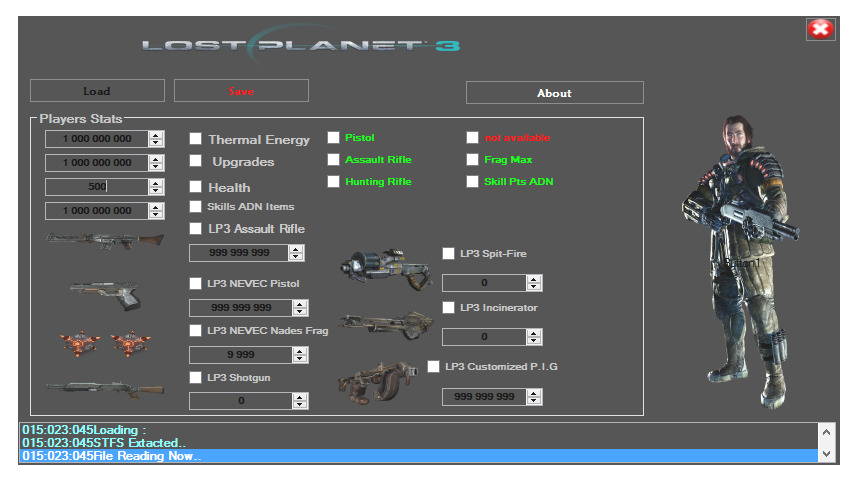Toggle the LP3 Shotgun checkbox

click(x=196, y=377)
